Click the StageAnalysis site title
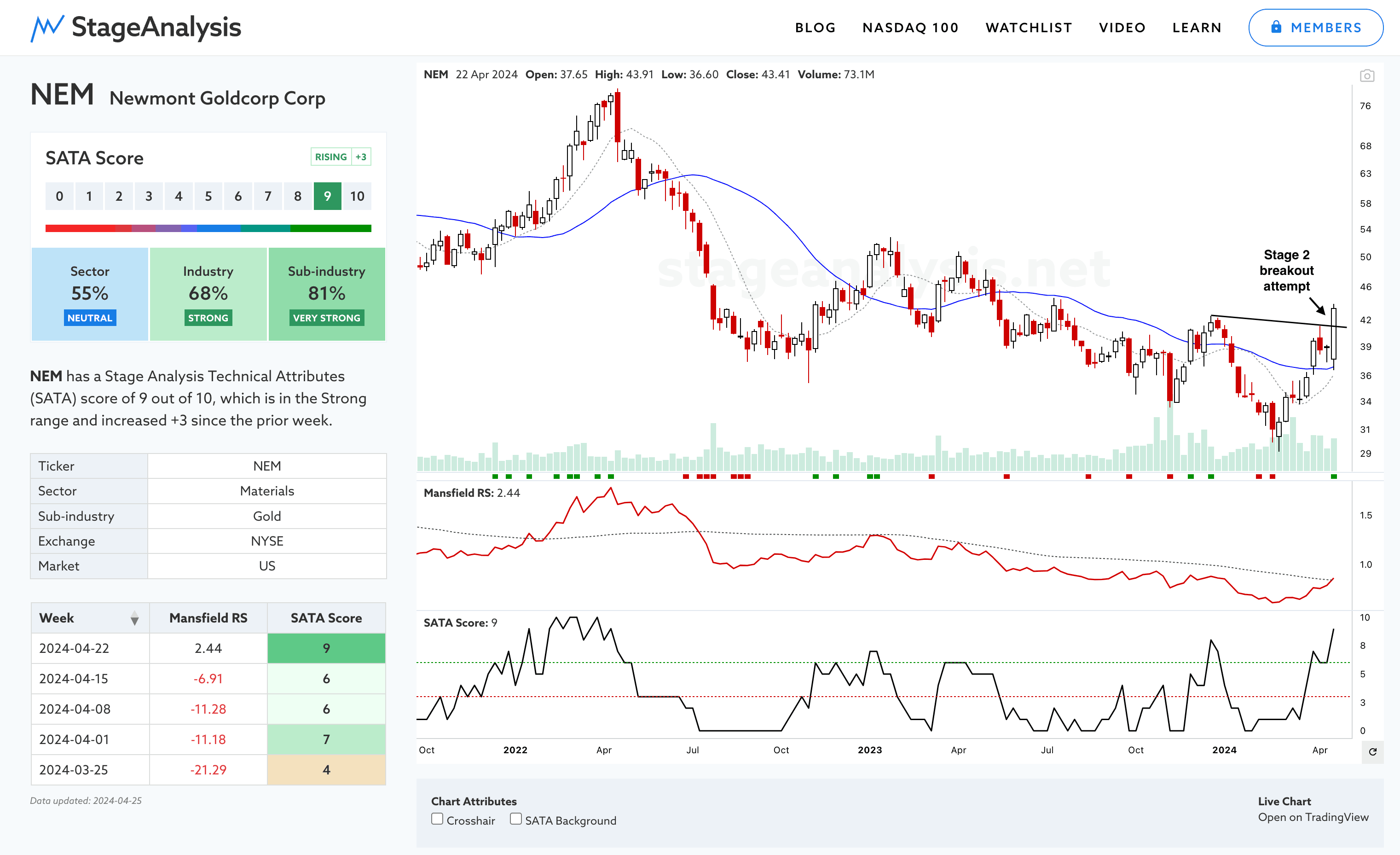Image resolution: width=1400 pixels, height=855 pixels. coord(156,27)
